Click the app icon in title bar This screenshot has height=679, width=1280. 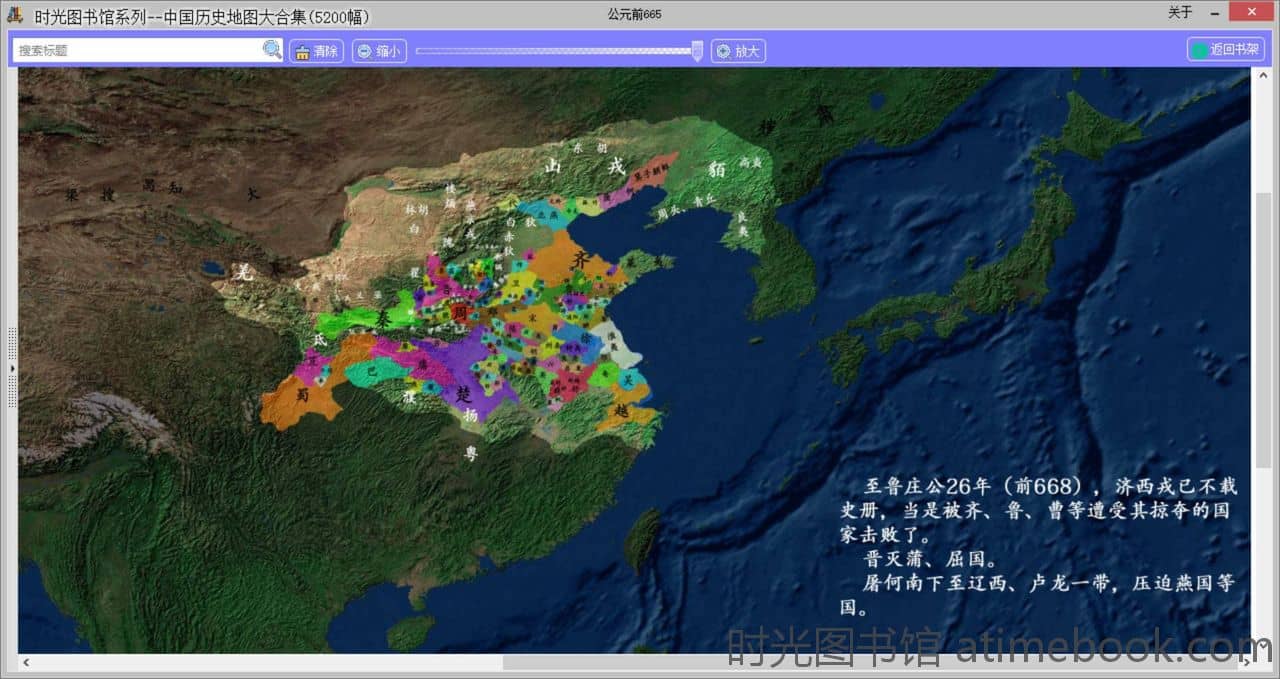pos(15,14)
